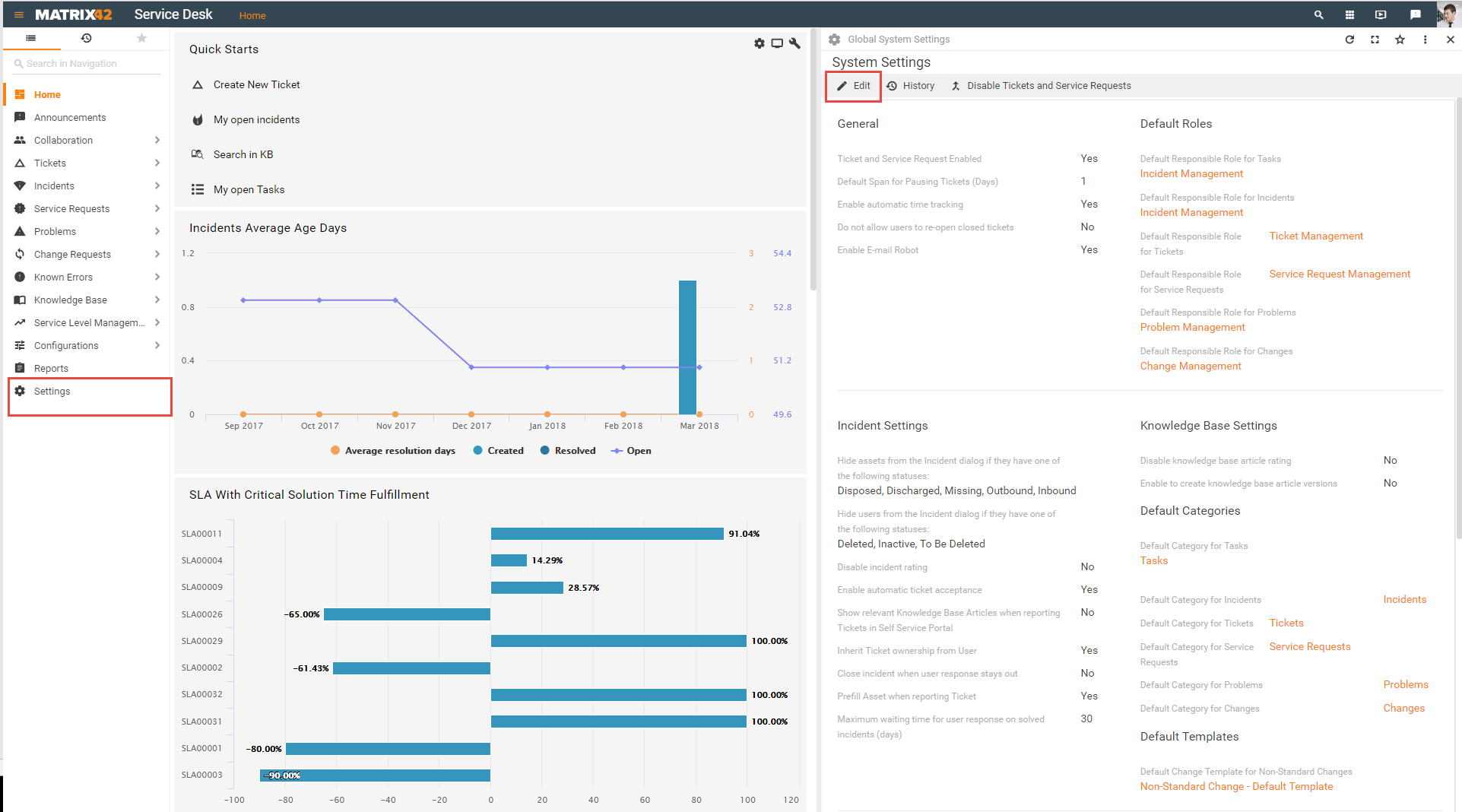Expand the Incidents section chevron
This screenshot has height=812, width=1462.
[x=157, y=186]
